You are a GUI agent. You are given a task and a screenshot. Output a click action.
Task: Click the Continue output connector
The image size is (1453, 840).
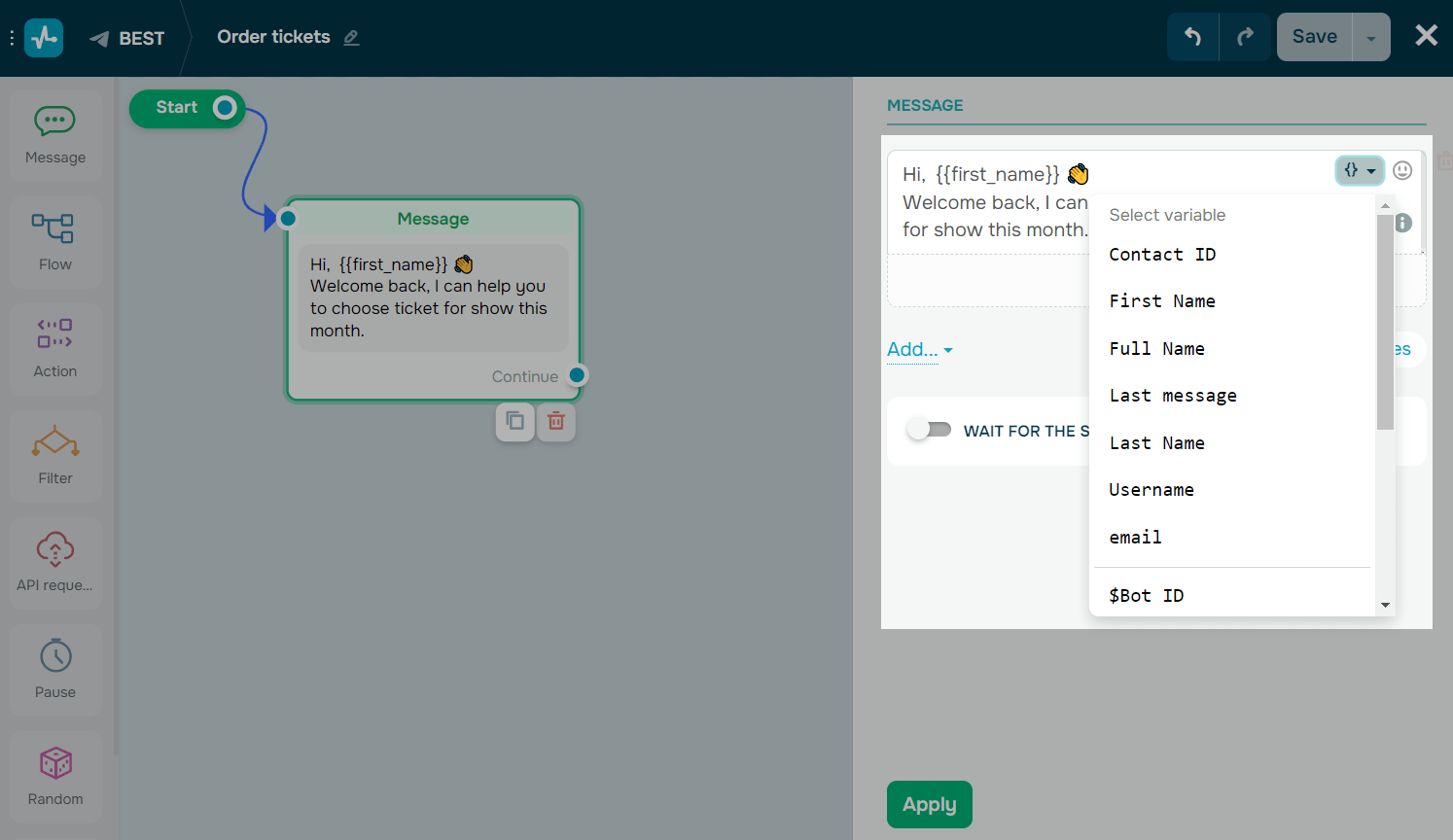(577, 375)
